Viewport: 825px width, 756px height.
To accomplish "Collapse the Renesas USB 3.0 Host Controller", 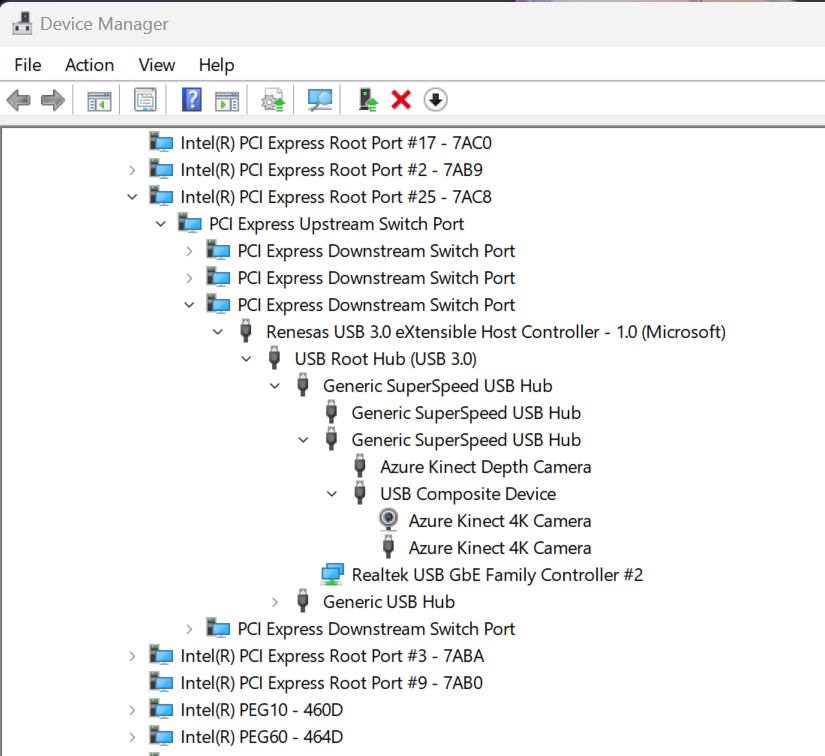I will click(x=218, y=332).
